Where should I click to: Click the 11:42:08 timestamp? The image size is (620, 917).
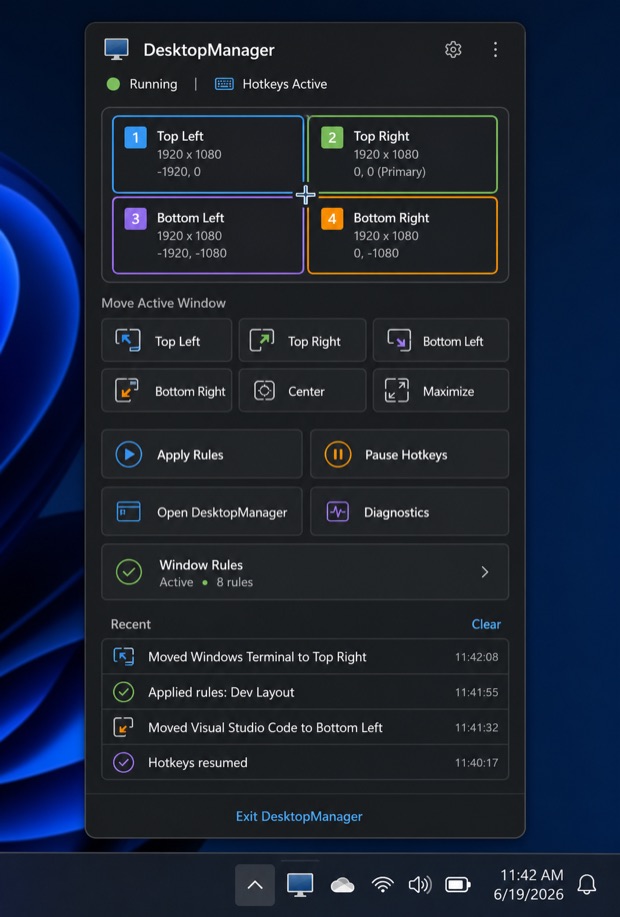(x=477, y=657)
